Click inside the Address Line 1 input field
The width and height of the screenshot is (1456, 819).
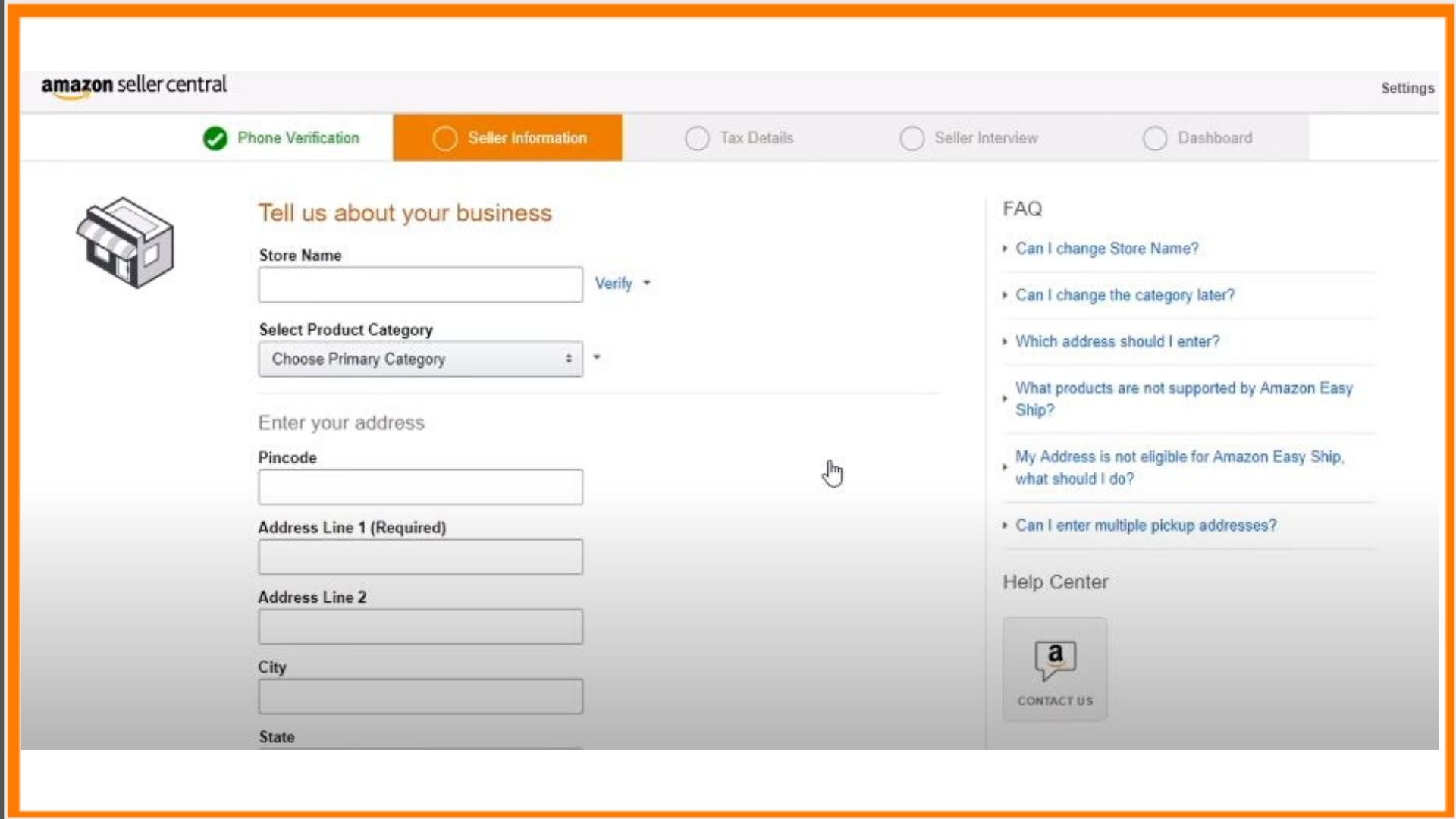pyautogui.click(x=420, y=557)
